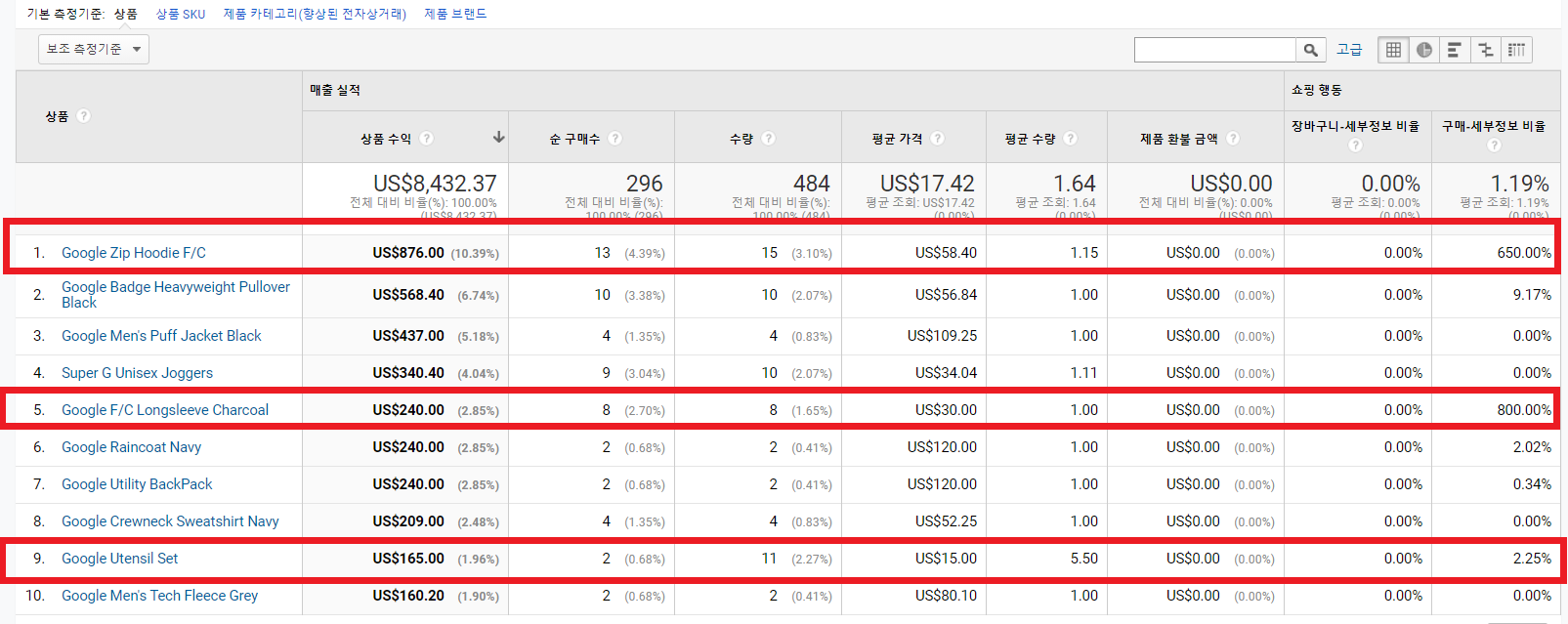This screenshot has width=1568, height=624.
Task: Sort by 제품 환불 금액 column header
Action: [1179, 139]
